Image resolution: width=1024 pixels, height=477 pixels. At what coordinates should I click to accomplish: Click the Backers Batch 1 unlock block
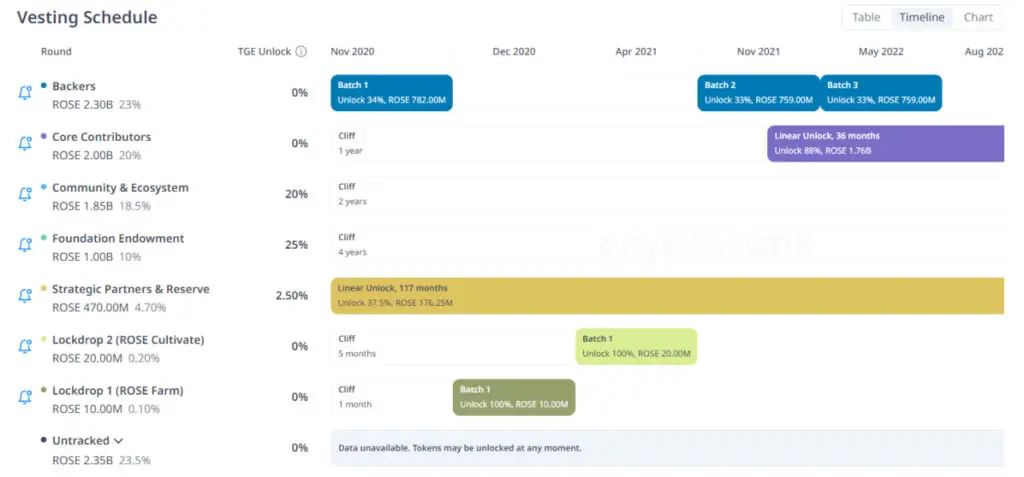tap(391, 93)
